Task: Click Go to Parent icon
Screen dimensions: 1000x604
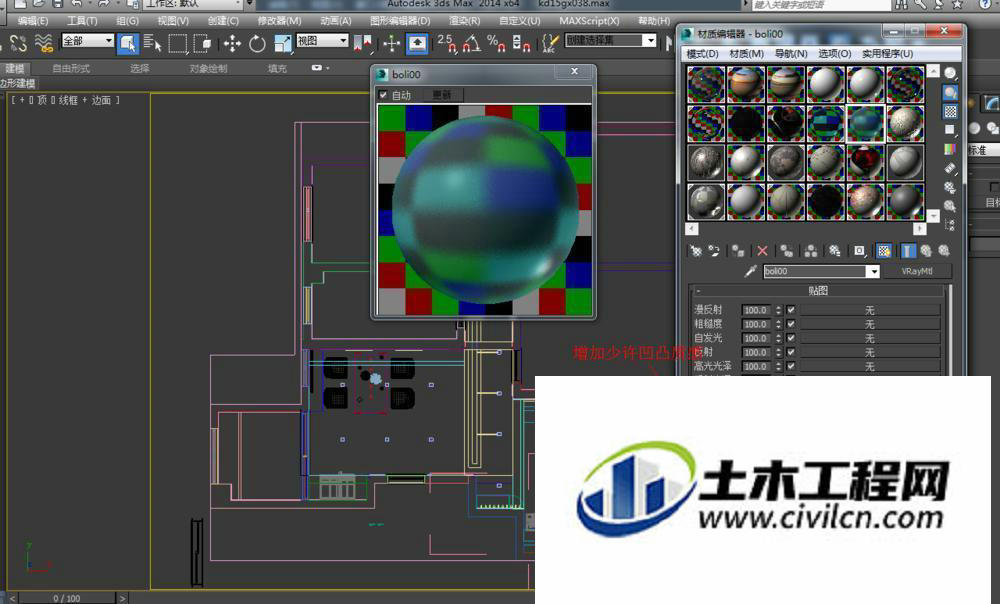Action: [925, 251]
